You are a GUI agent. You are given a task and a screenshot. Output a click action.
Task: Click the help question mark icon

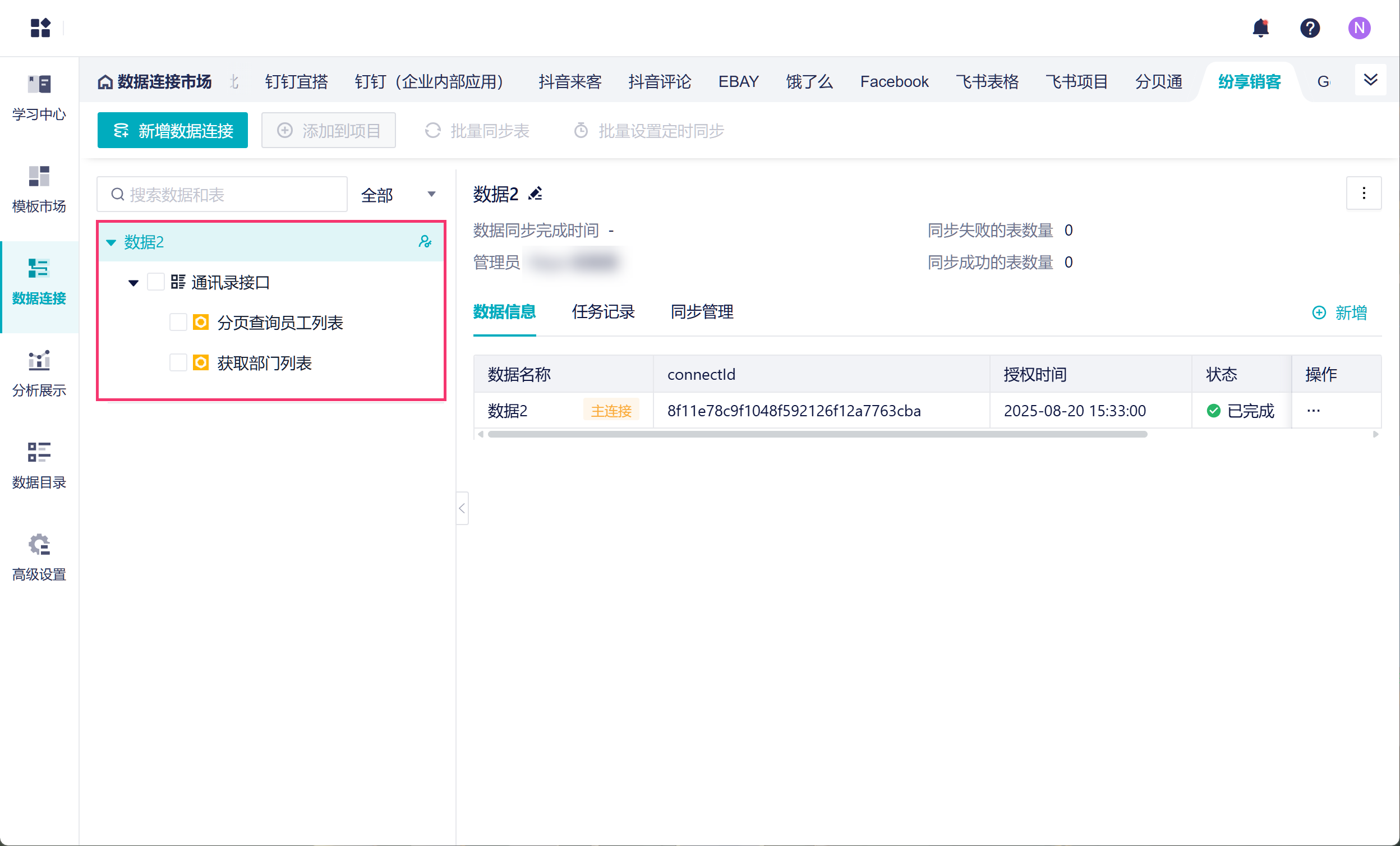tap(1310, 28)
